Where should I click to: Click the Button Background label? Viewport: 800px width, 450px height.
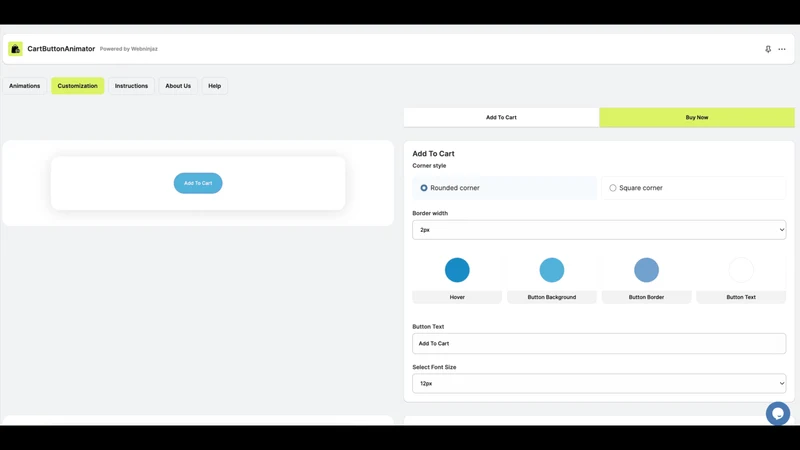tap(552, 297)
